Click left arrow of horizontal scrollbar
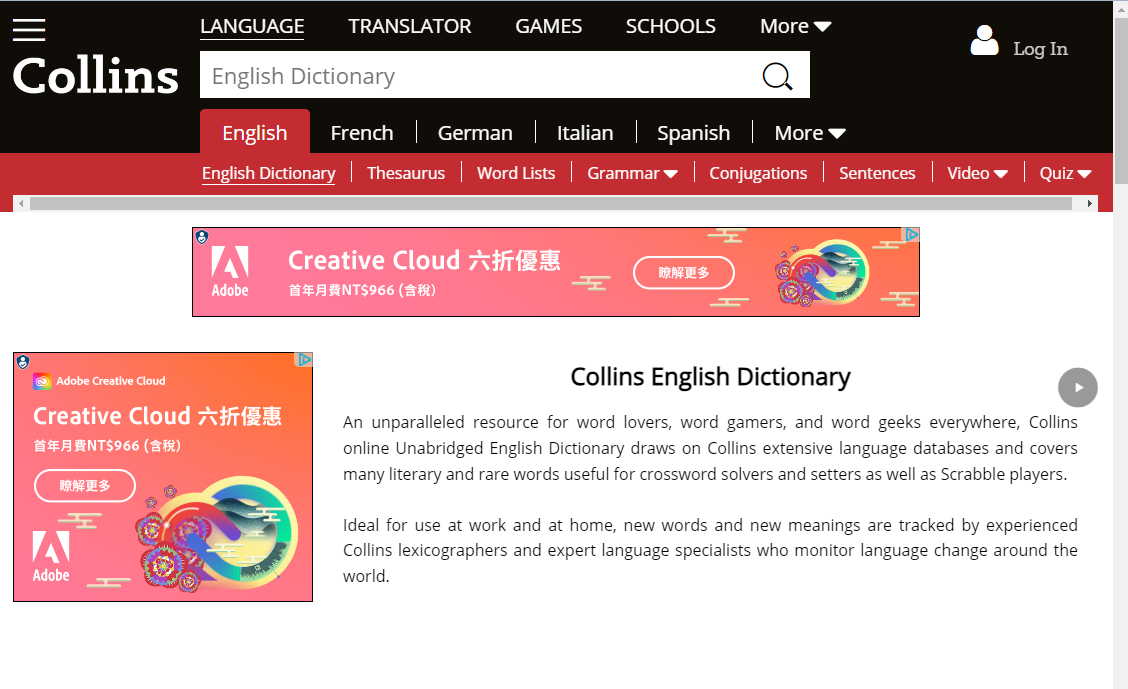1128x689 pixels. [22, 204]
